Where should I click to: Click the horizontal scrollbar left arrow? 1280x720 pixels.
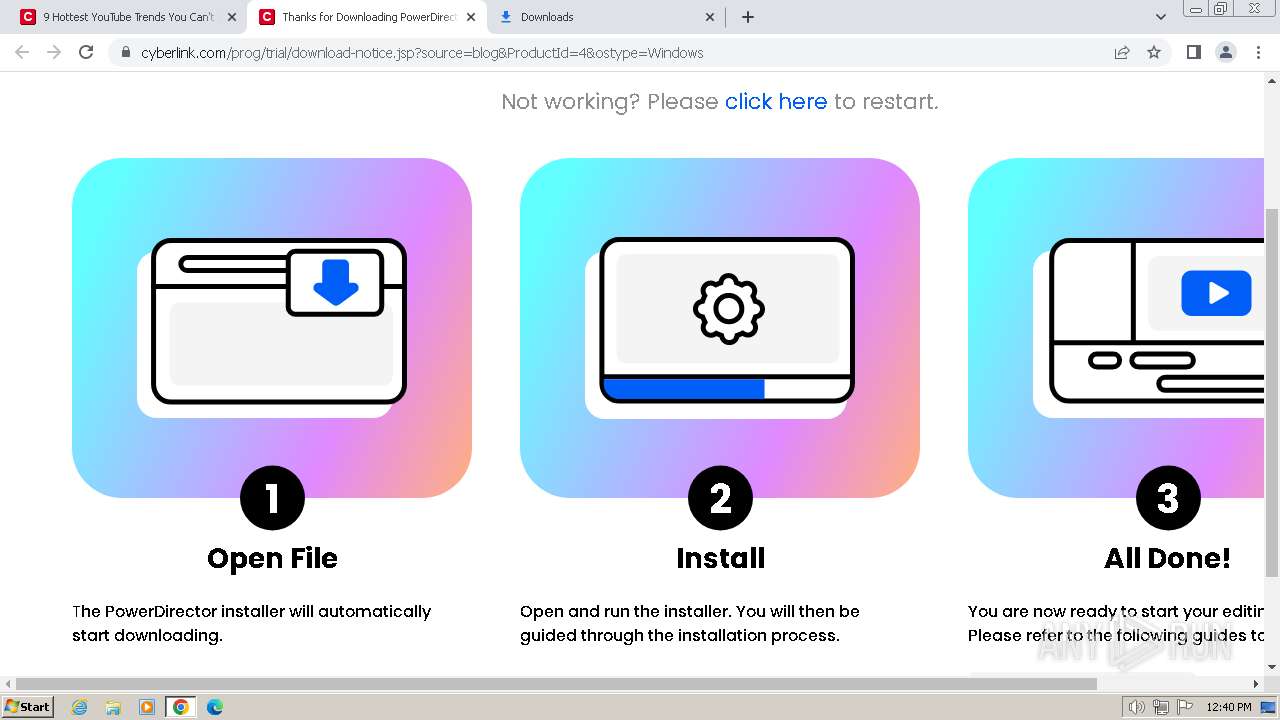click(8, 684)
